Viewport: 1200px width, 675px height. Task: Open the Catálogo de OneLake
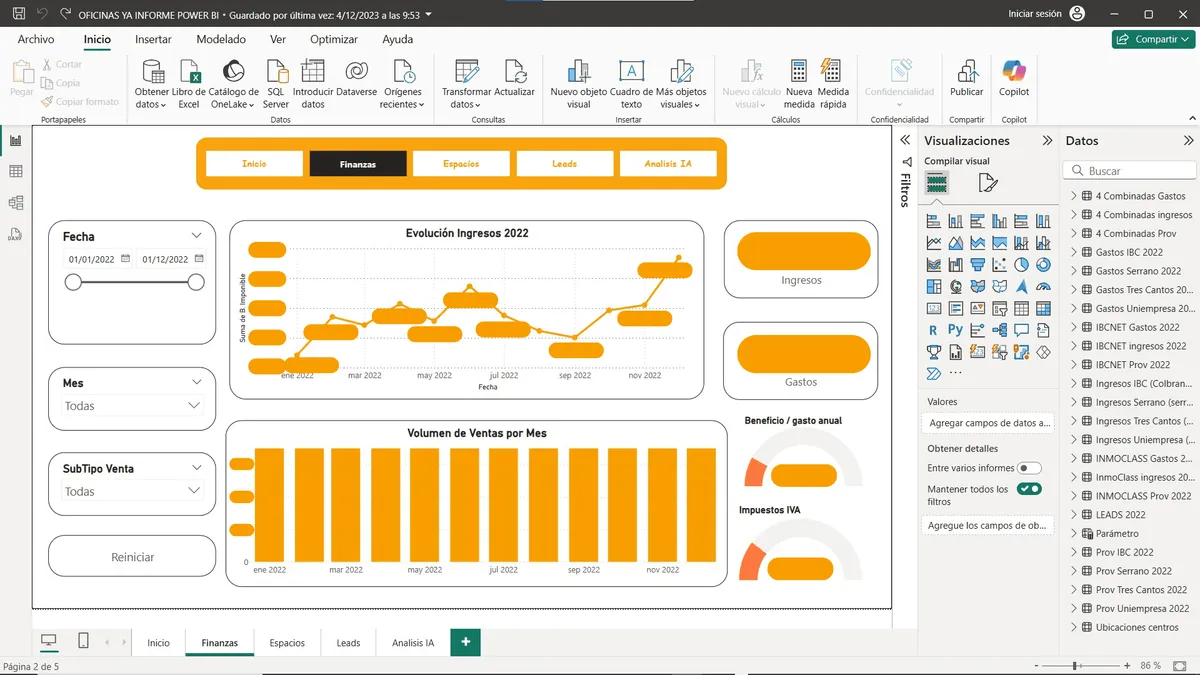click(233, 84)
